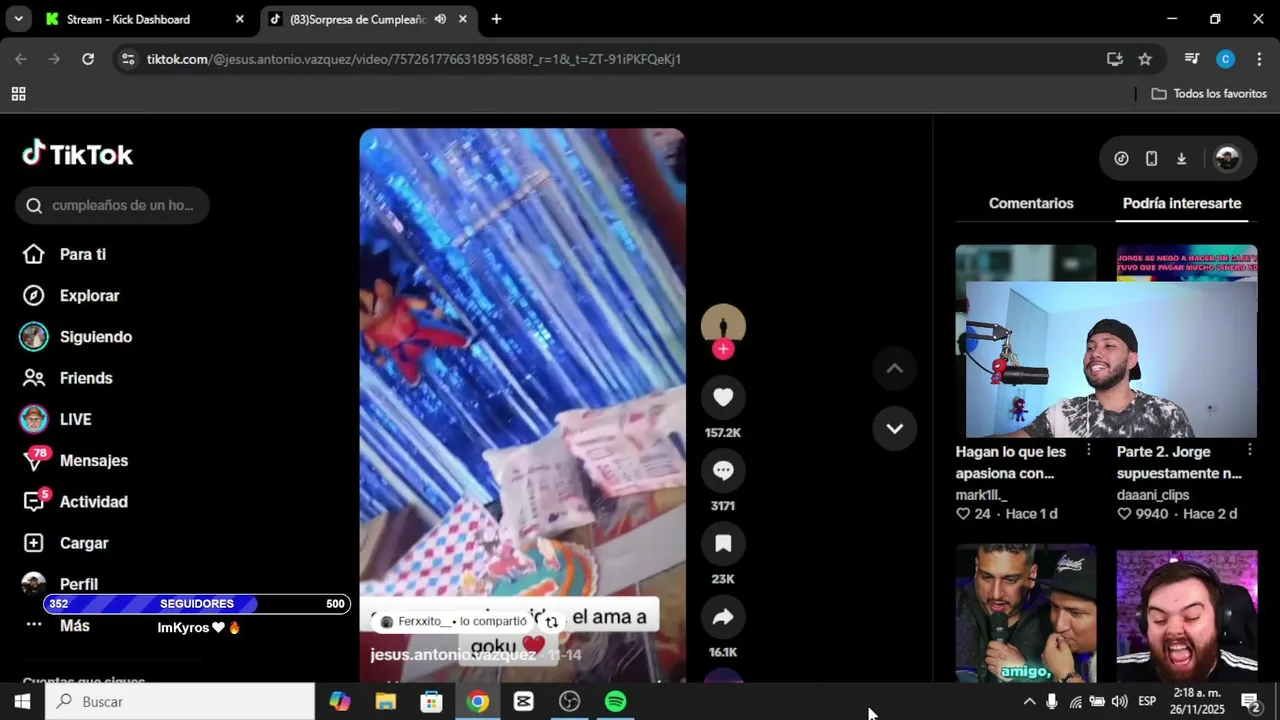The image size is (1280, 720).
Task: Open the creator's avatar profile
Action: pyautogui.click(x=723, y=324)
